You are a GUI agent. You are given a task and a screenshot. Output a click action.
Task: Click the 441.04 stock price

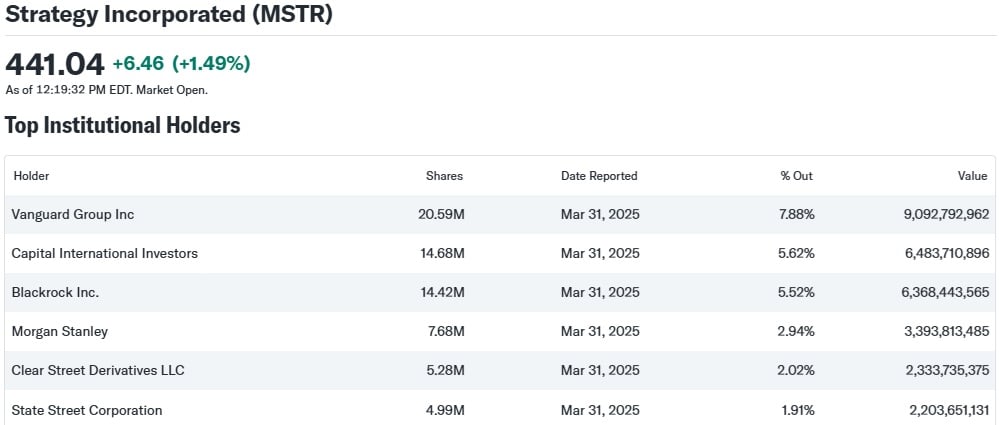click(x=55, y=64)
